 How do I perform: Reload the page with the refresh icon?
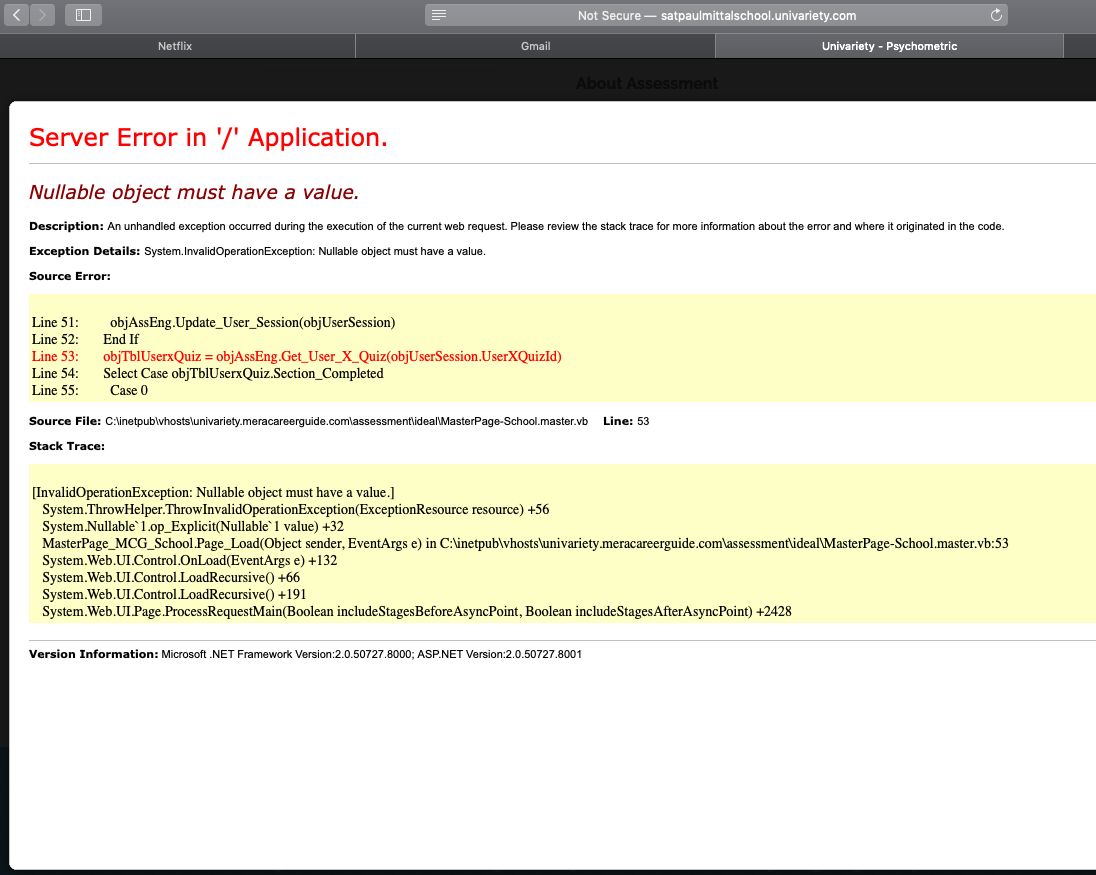[x=996, y=15]
